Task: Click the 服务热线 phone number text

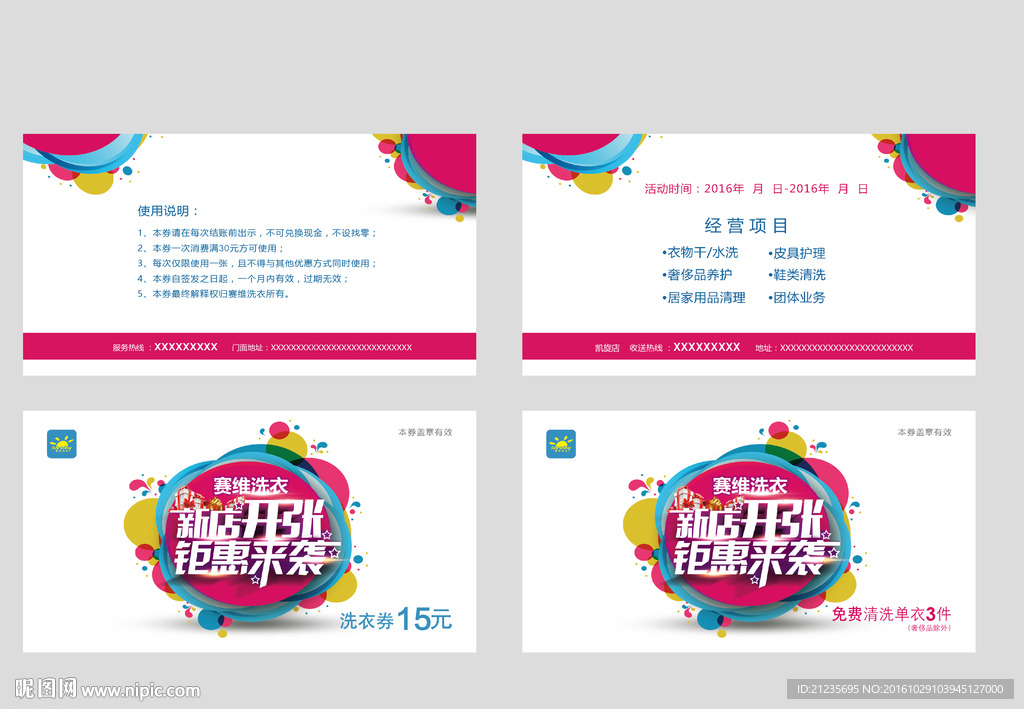Action: (165, 347)
